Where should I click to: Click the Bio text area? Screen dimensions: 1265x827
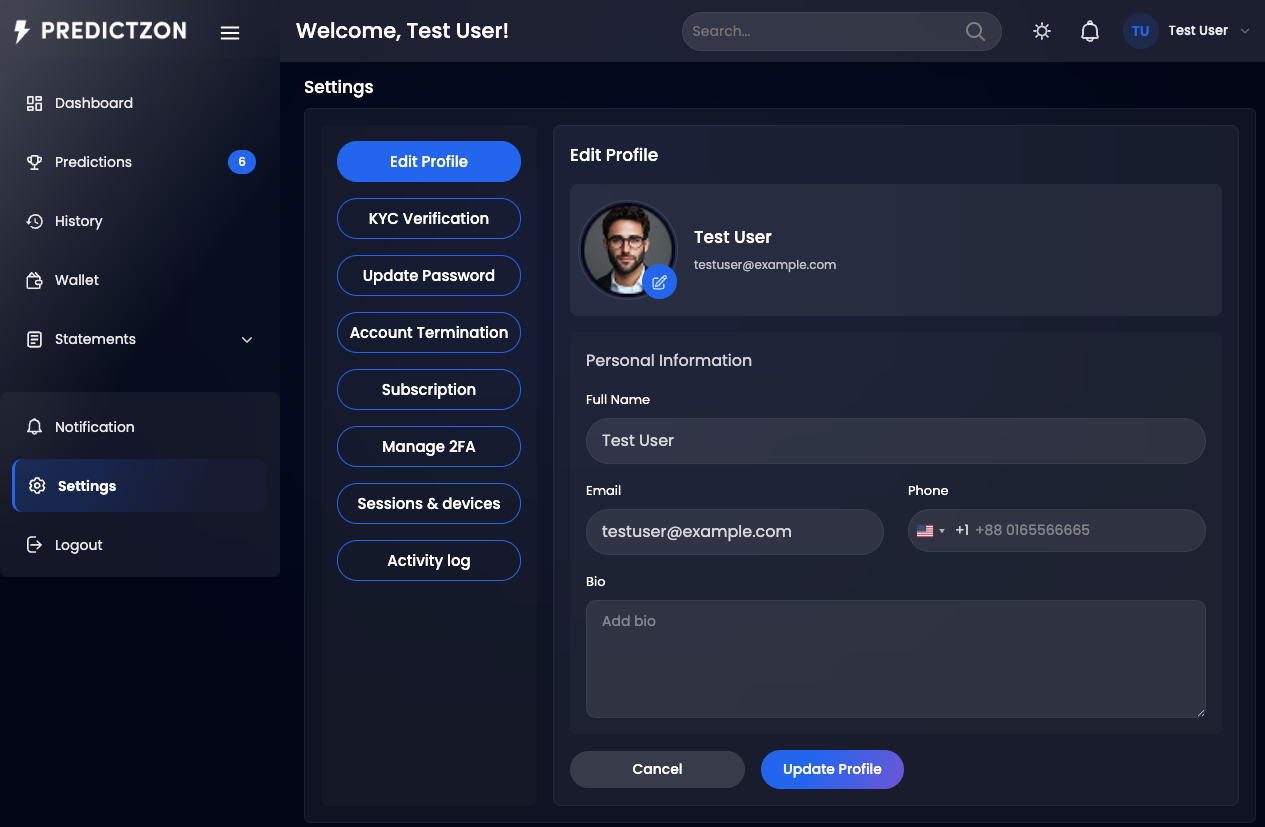click(895, 659)
